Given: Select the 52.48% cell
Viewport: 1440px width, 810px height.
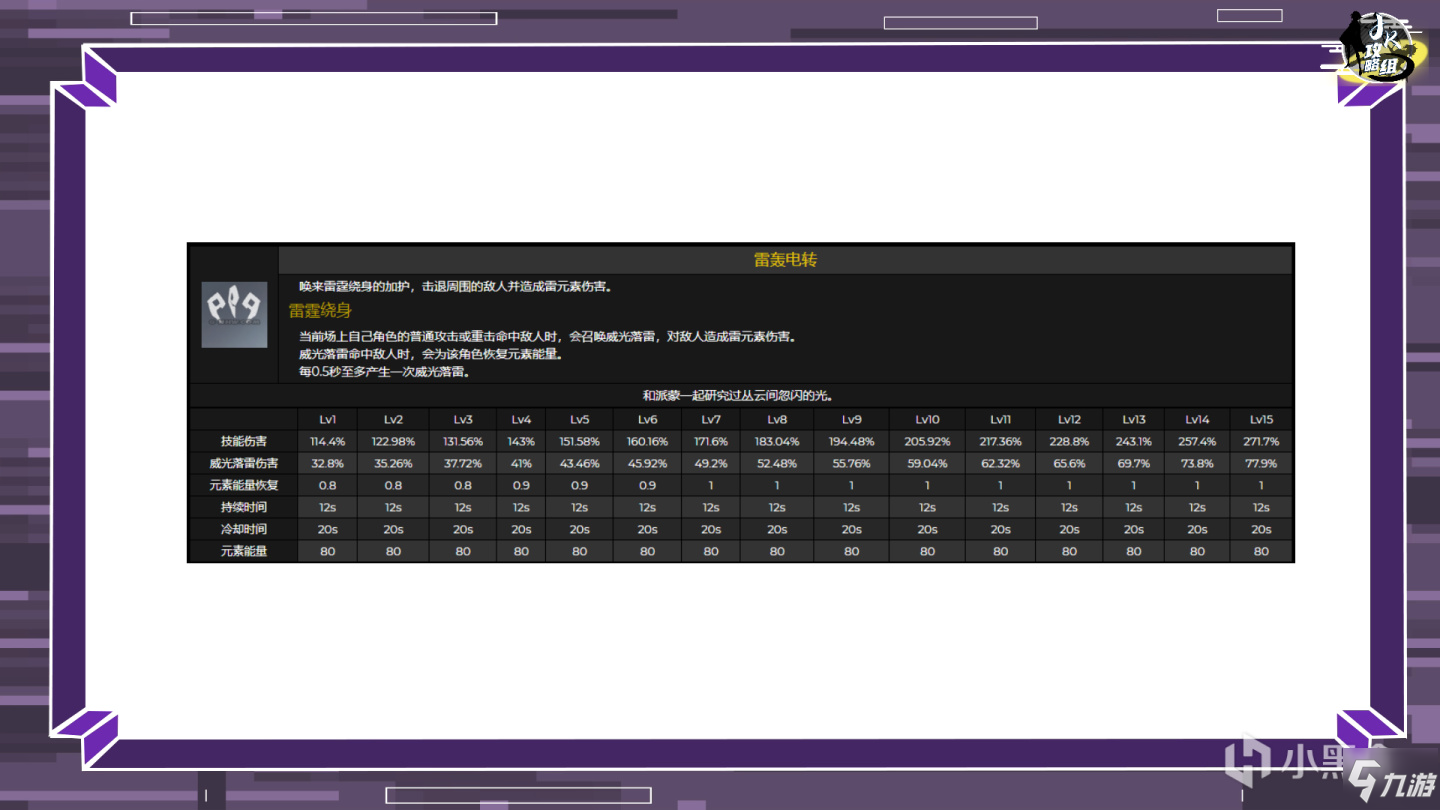Looking at the screenshot, I should pos(777,463).
